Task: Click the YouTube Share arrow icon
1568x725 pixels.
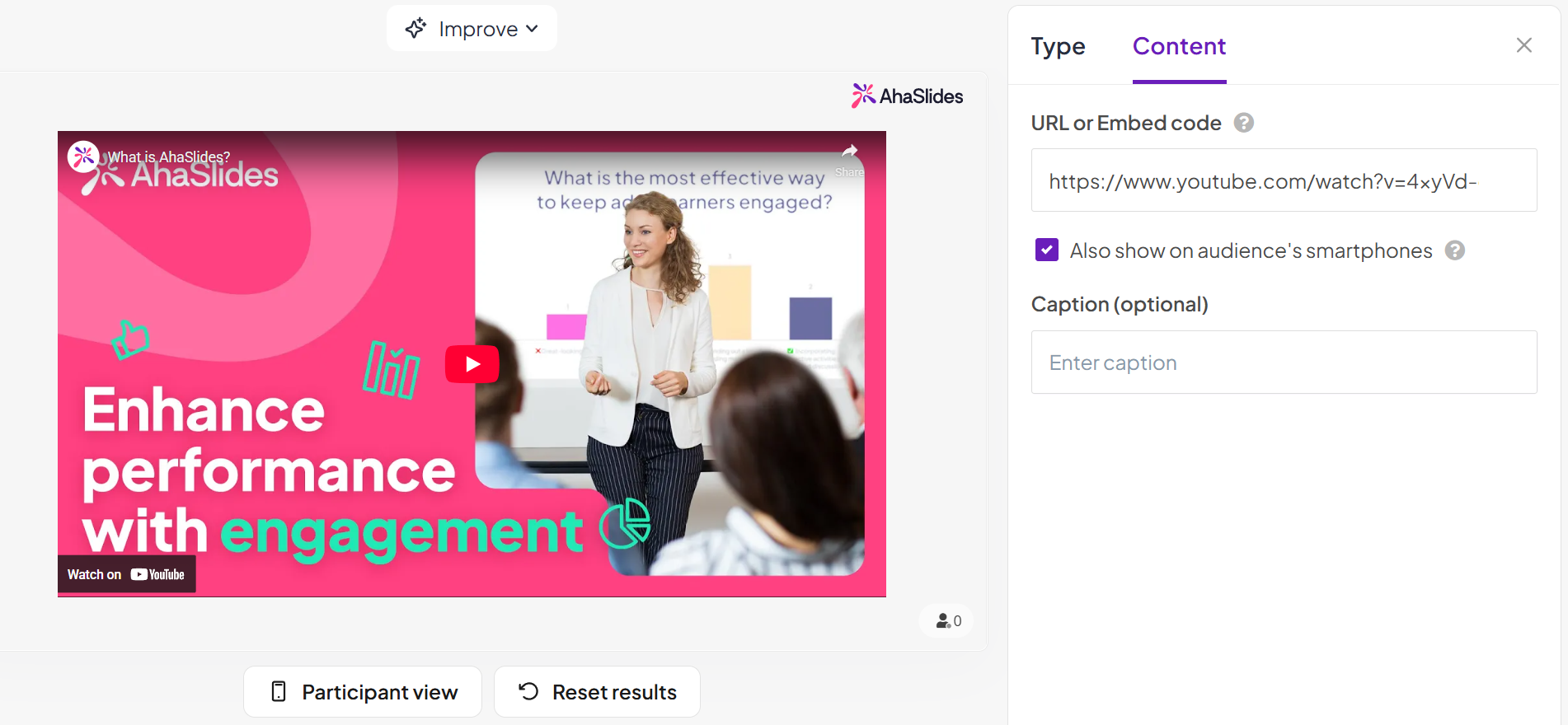Action: [x=849, y=152]
